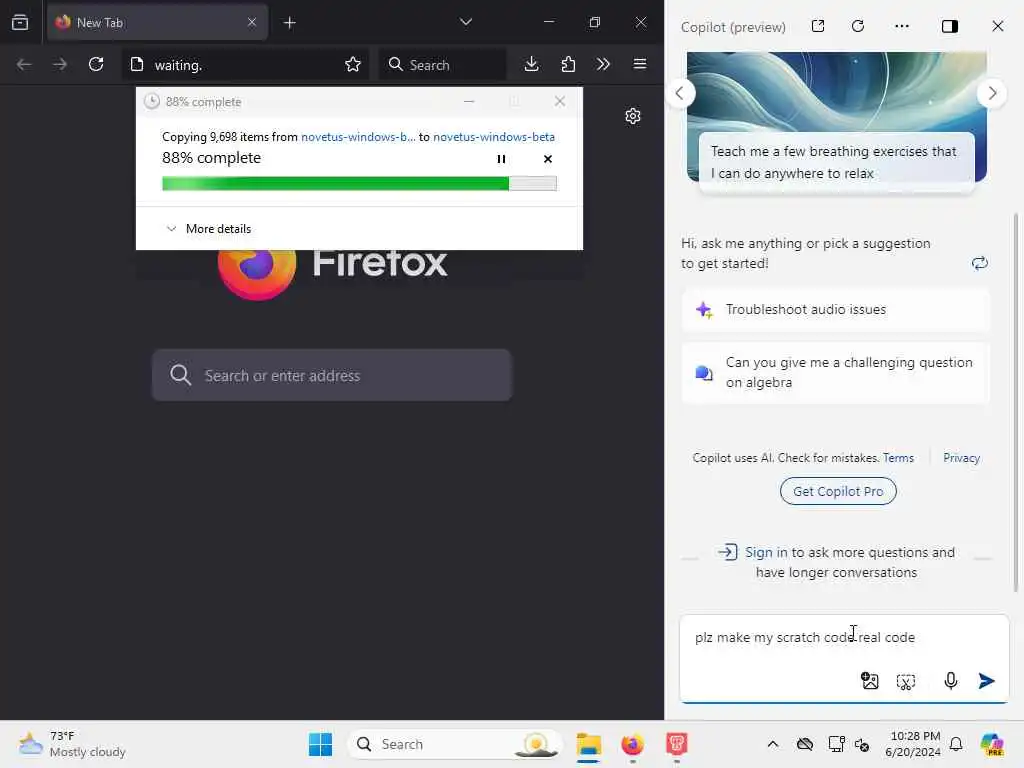Screen dimensions: 1024x768
Task: Close the Copilot panel
Action: click(997, 26)
